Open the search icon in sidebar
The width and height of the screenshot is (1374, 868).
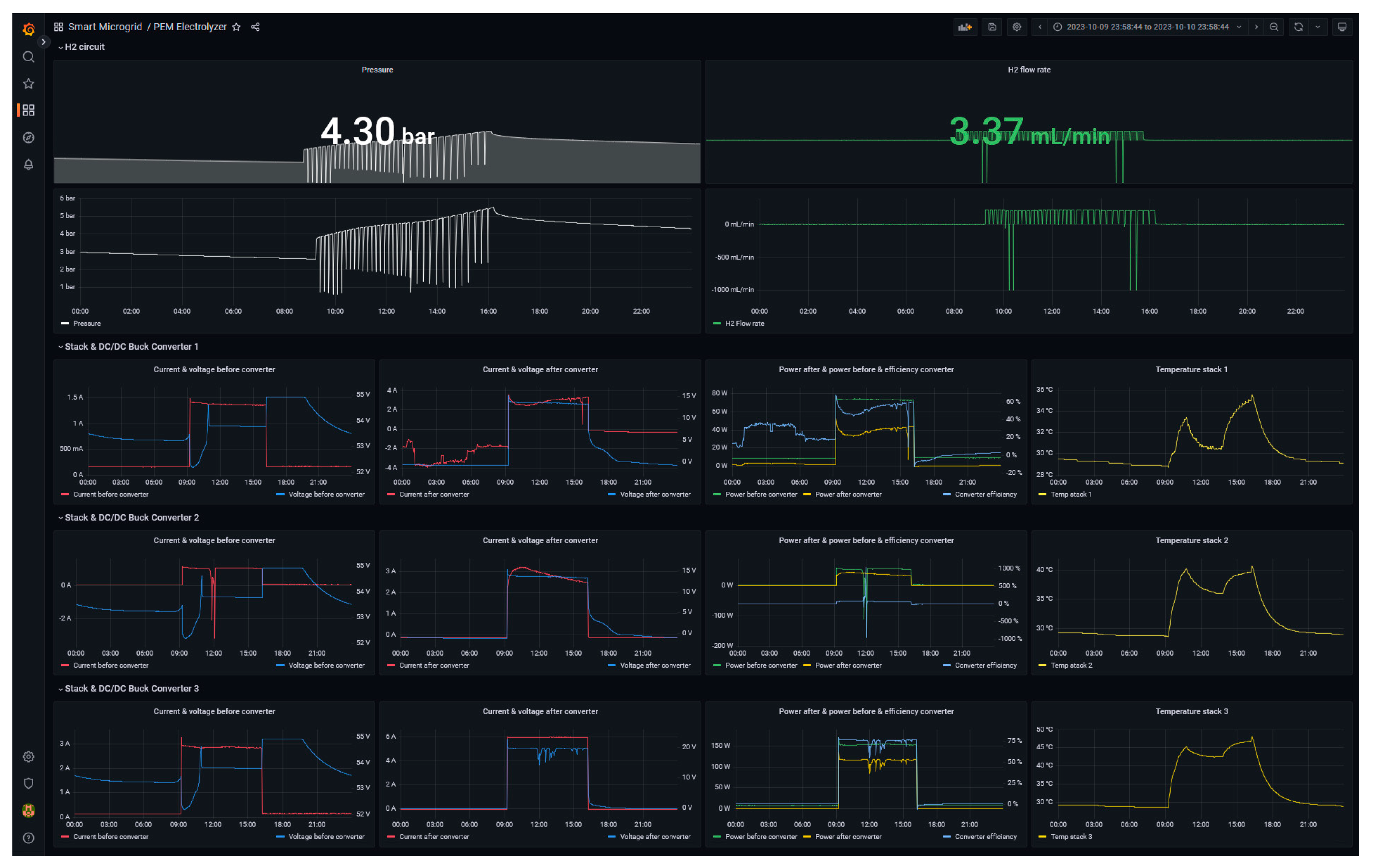click(28, 56)
